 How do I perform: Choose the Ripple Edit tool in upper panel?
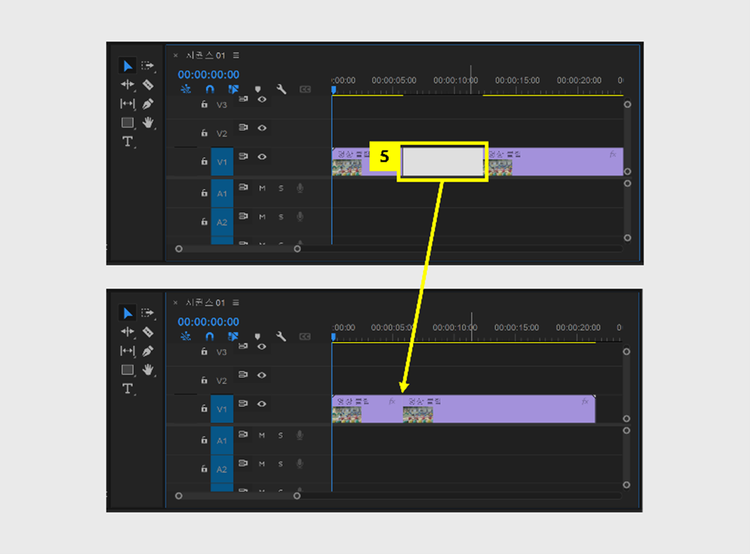click(127, 85)
